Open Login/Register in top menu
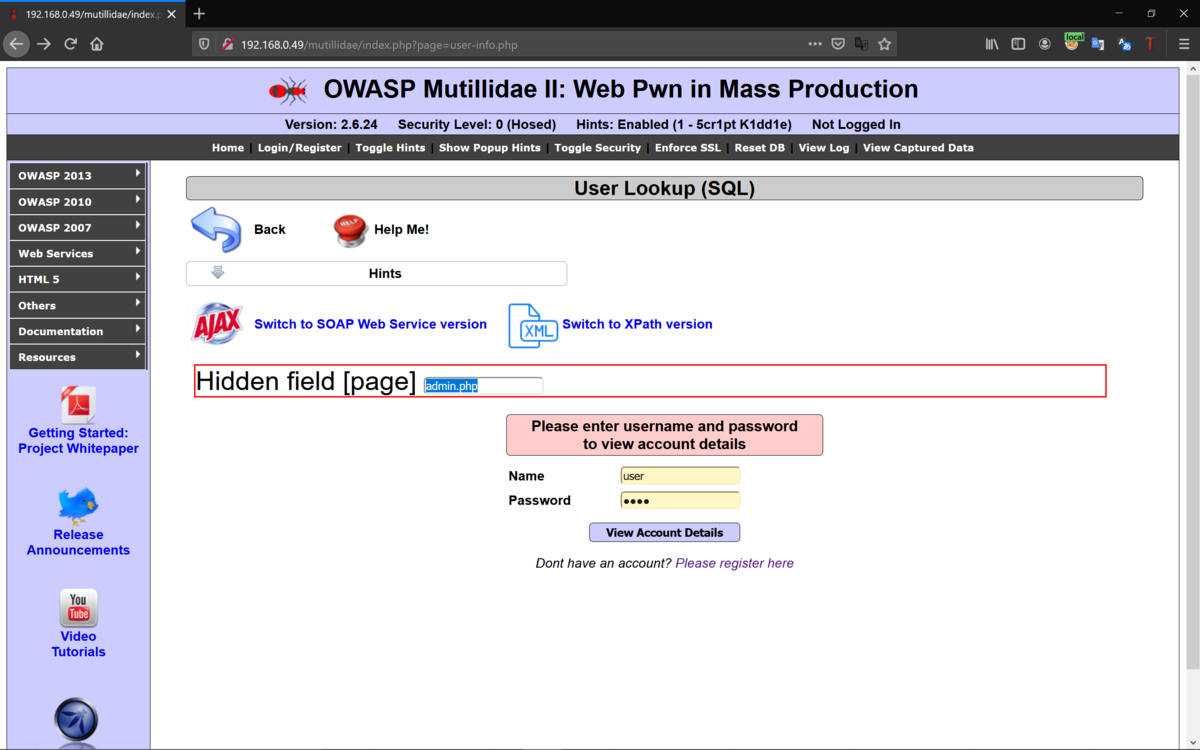 point(299,148)
